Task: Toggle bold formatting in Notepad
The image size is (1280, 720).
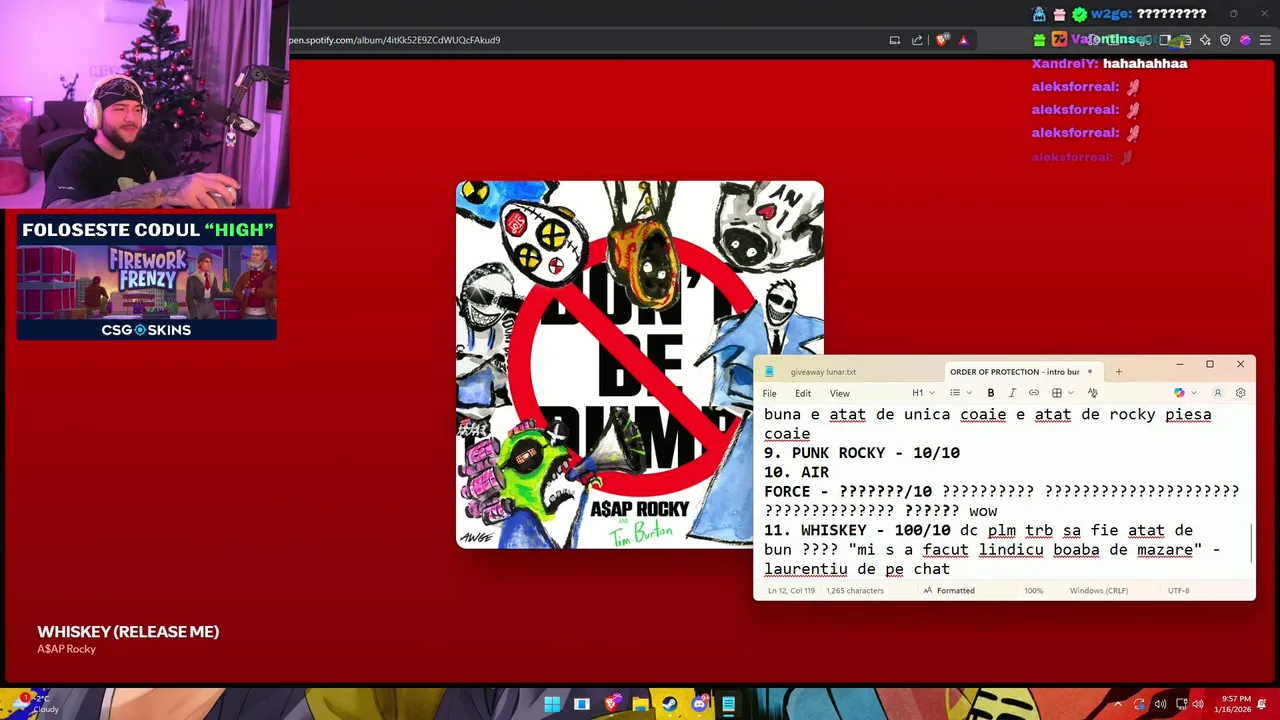Action: pos(991,393)
